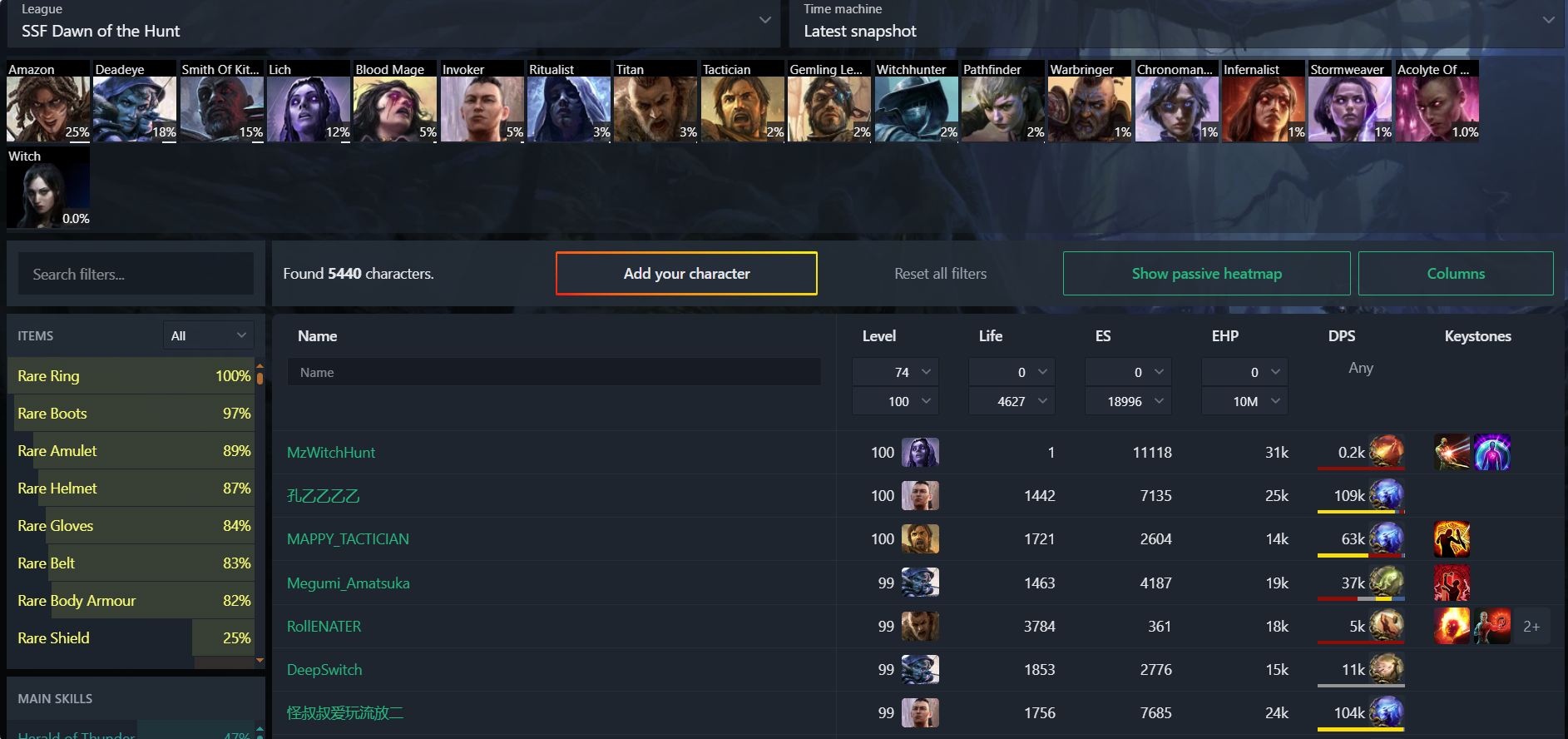Image resolution: width=1568 pixels, height=739 pixels.
Task: Click the first keystone icon in MzWitchHunt's row
Action: (x=1452, y=452)
